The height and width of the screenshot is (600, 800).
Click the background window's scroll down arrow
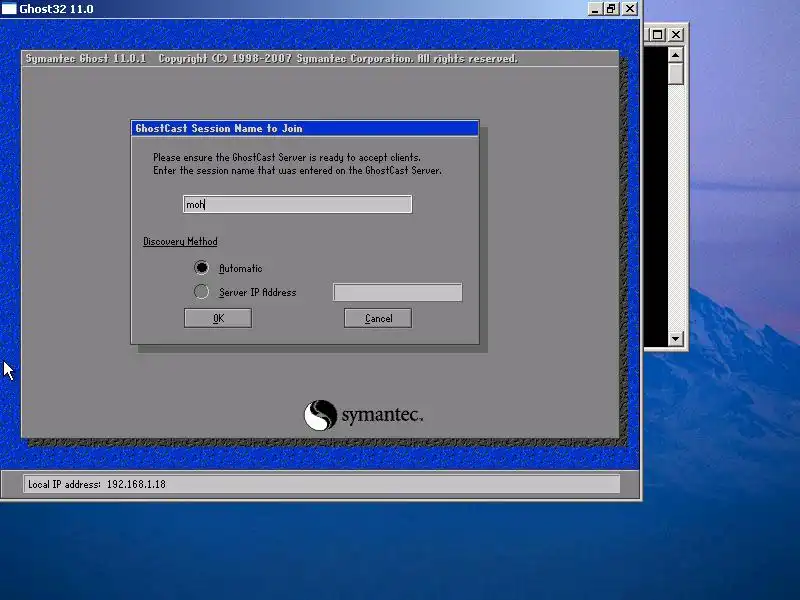click(x=676, y=338)
